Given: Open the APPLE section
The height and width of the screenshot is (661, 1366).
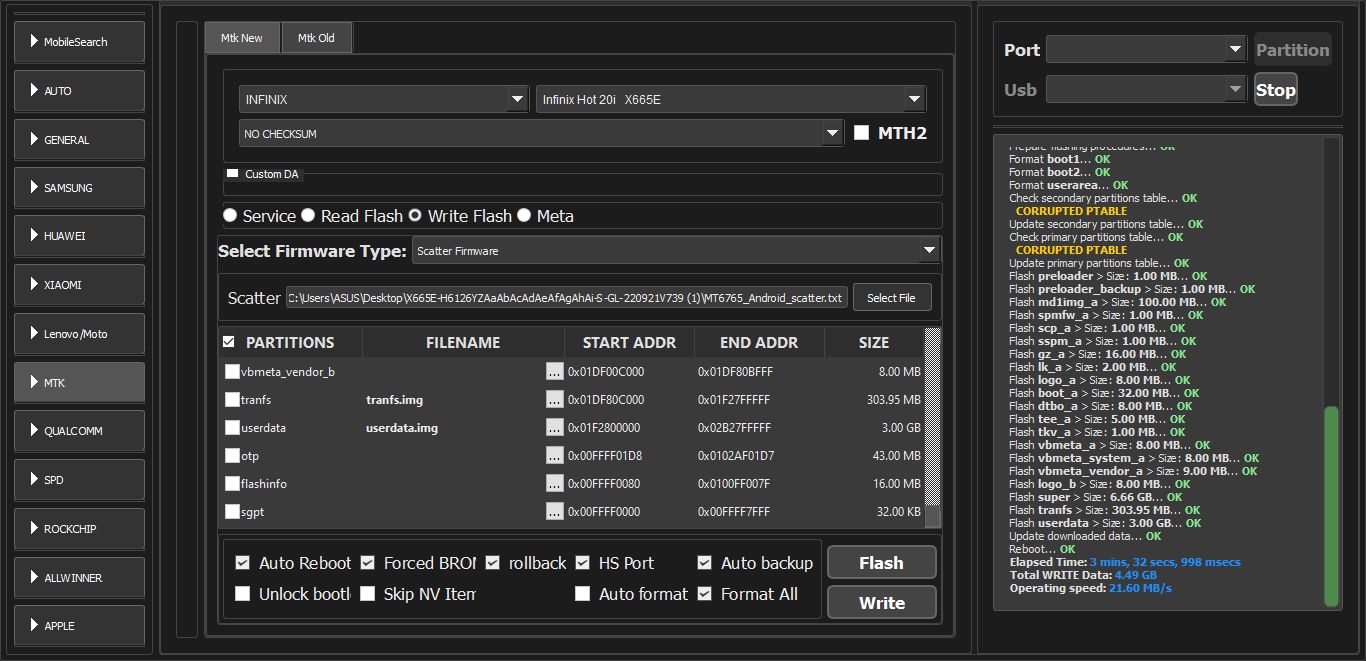Looking at the screenshot, I should [80, 626].
